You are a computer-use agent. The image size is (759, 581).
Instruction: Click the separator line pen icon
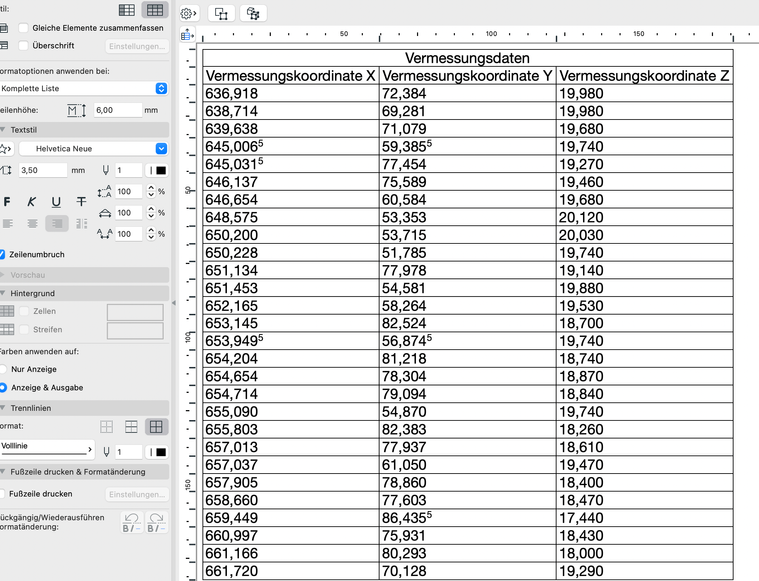(106, 452)
